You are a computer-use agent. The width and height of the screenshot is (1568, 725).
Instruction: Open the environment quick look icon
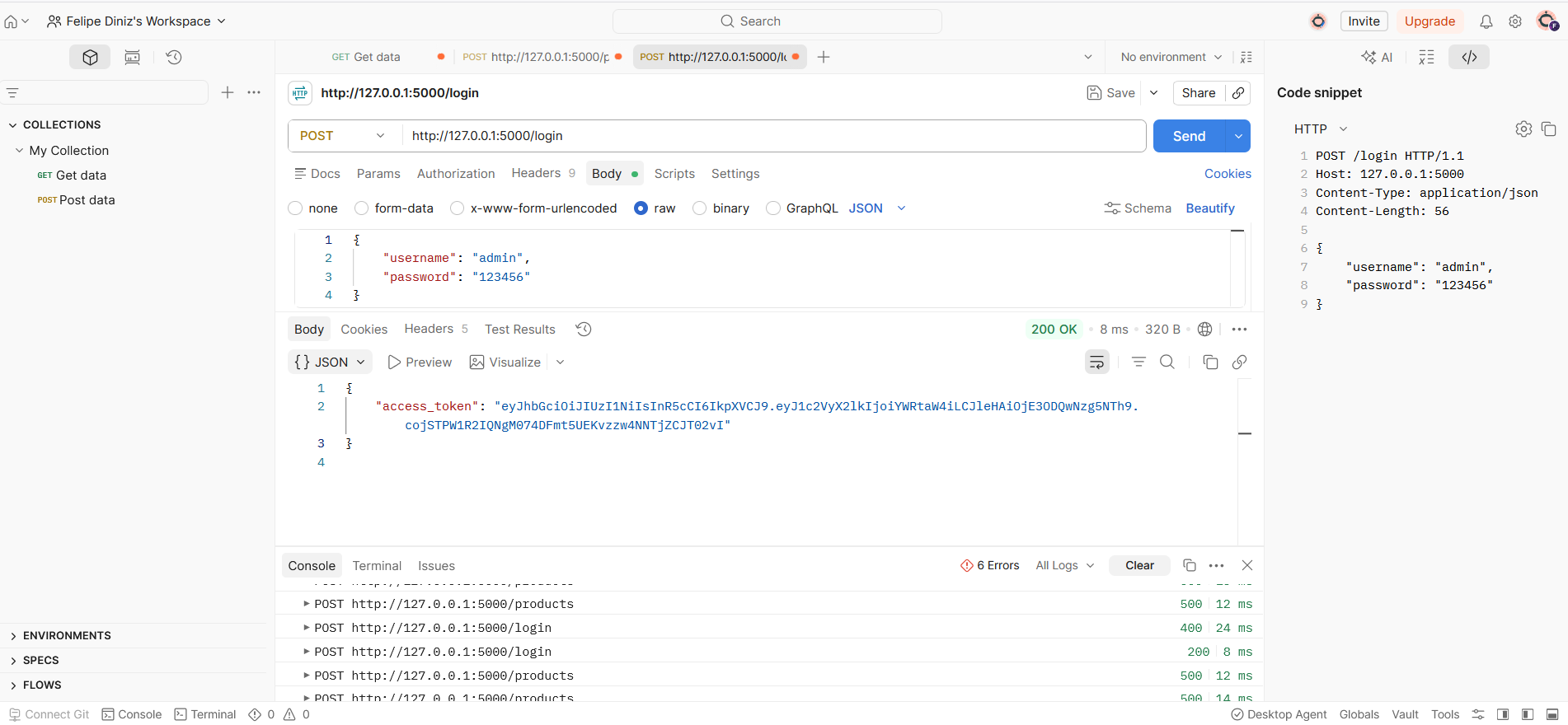coord(1246,57)
